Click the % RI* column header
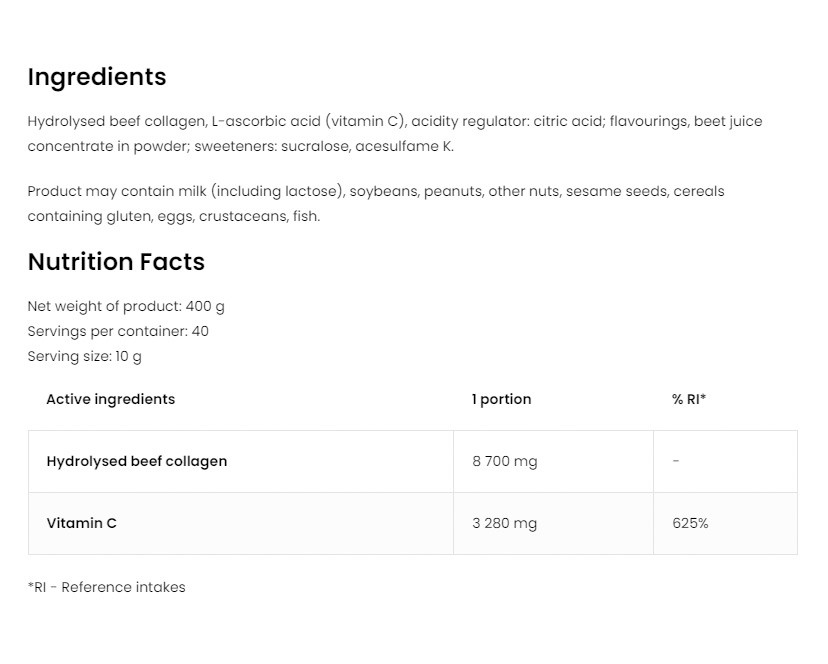The image size is (828, 664). click(x=689, y=399)
